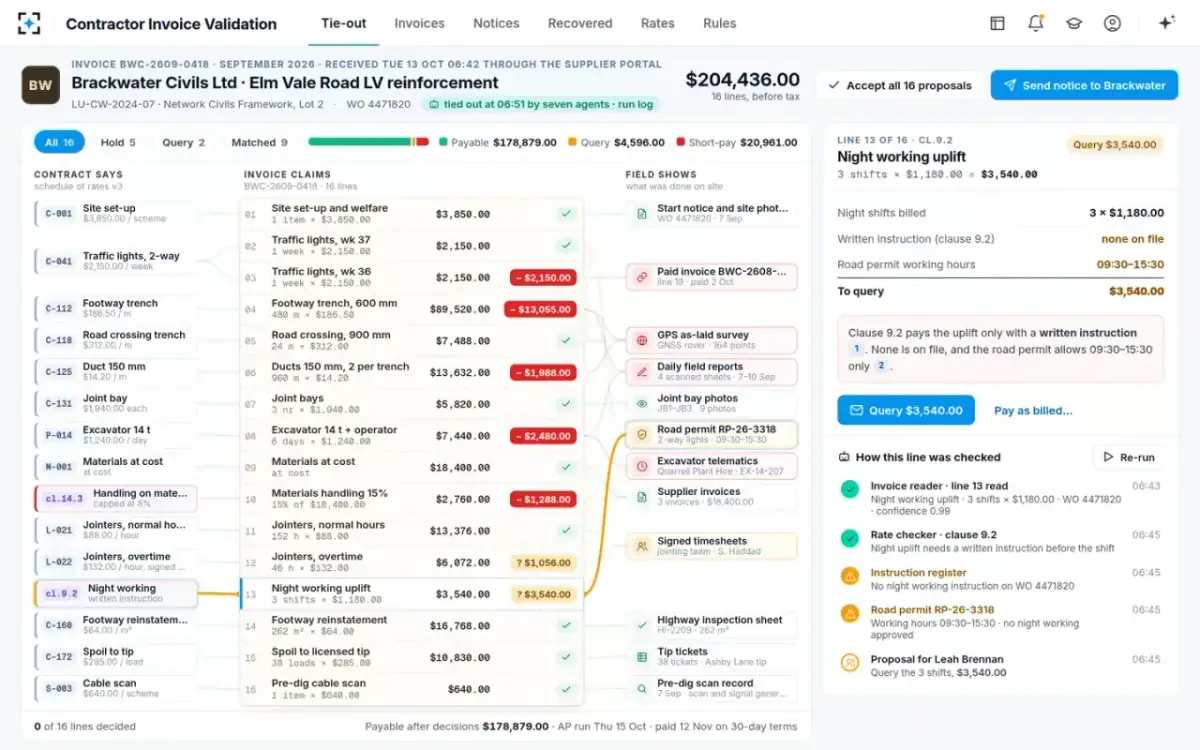Open the run log link

coord(637,104)
